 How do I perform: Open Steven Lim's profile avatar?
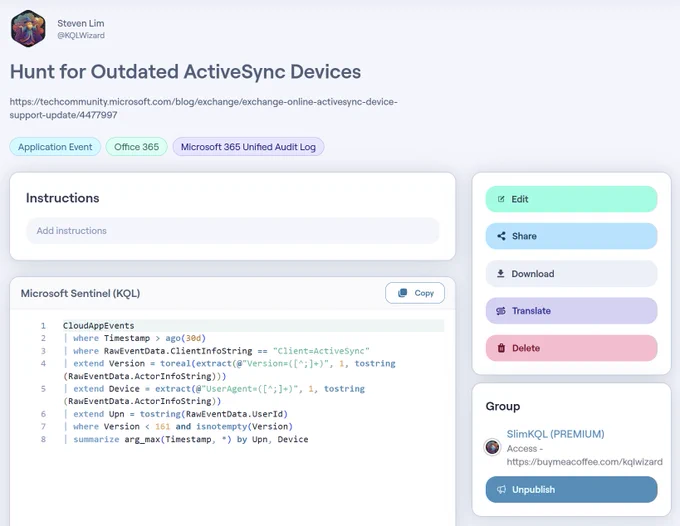(28, 29)
